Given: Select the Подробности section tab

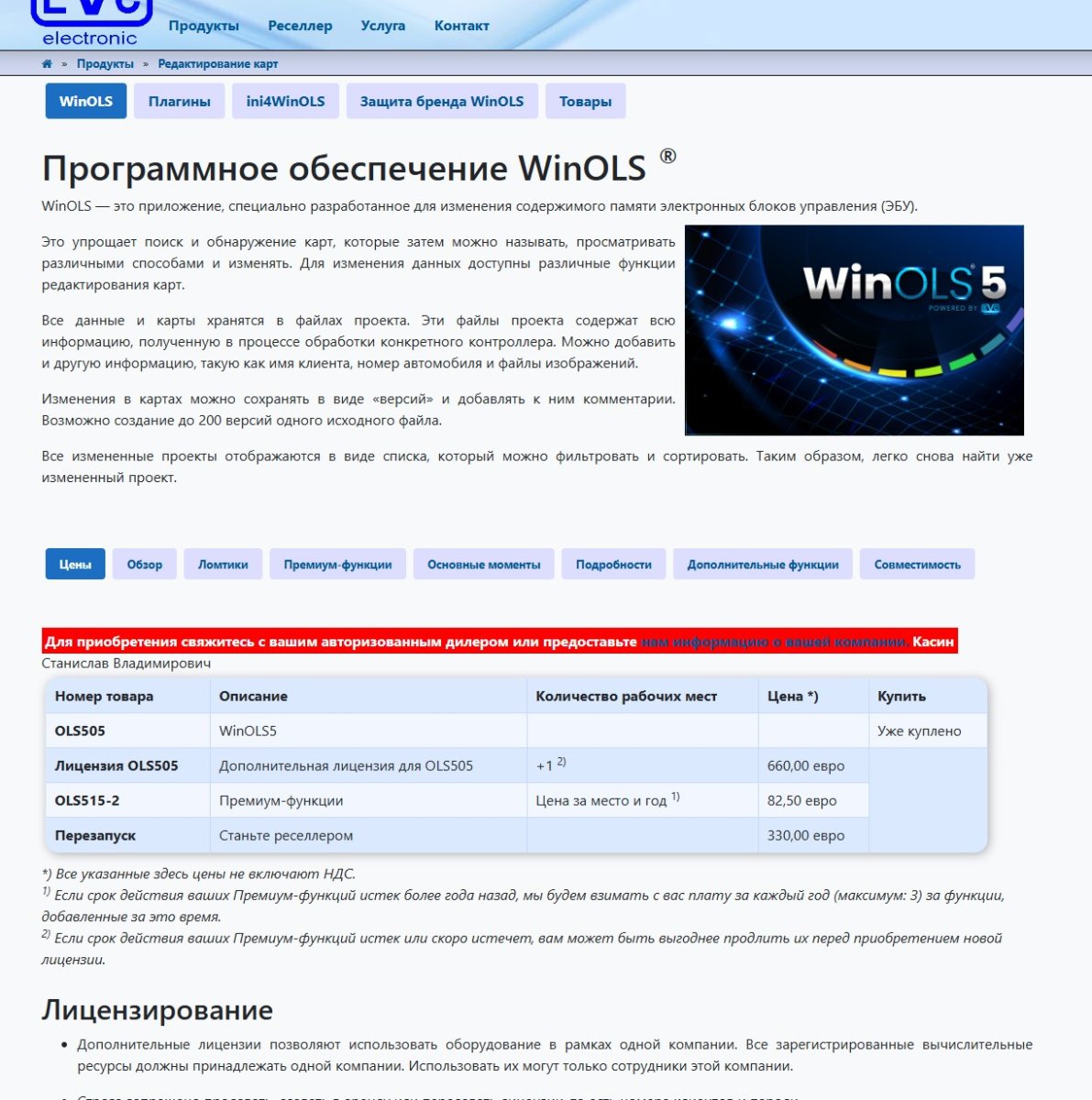Looking at the screenshot, I should click(613, 565).
